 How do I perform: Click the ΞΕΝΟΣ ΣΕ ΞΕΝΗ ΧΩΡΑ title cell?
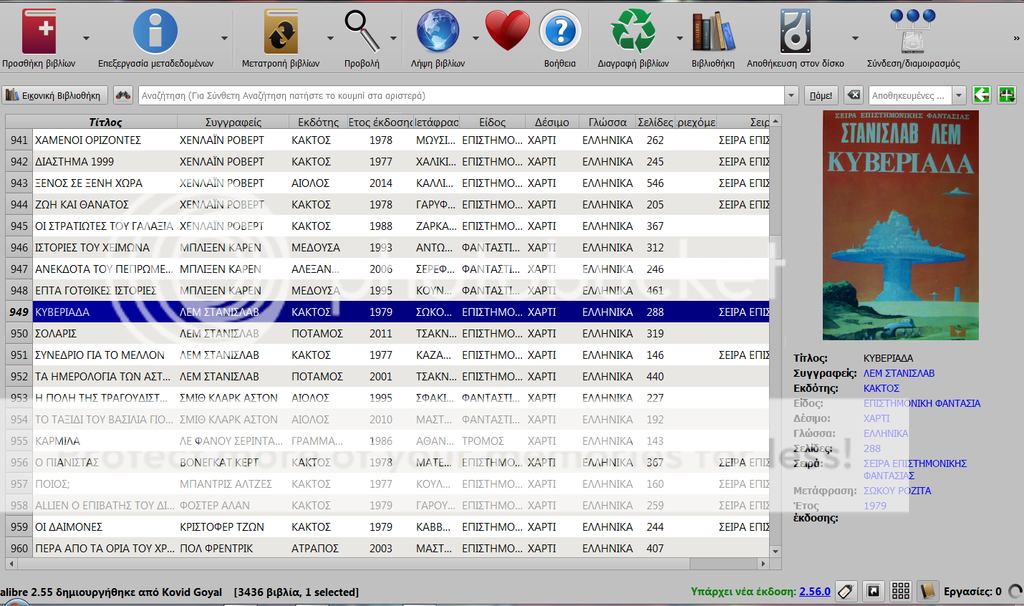point(105,183)
